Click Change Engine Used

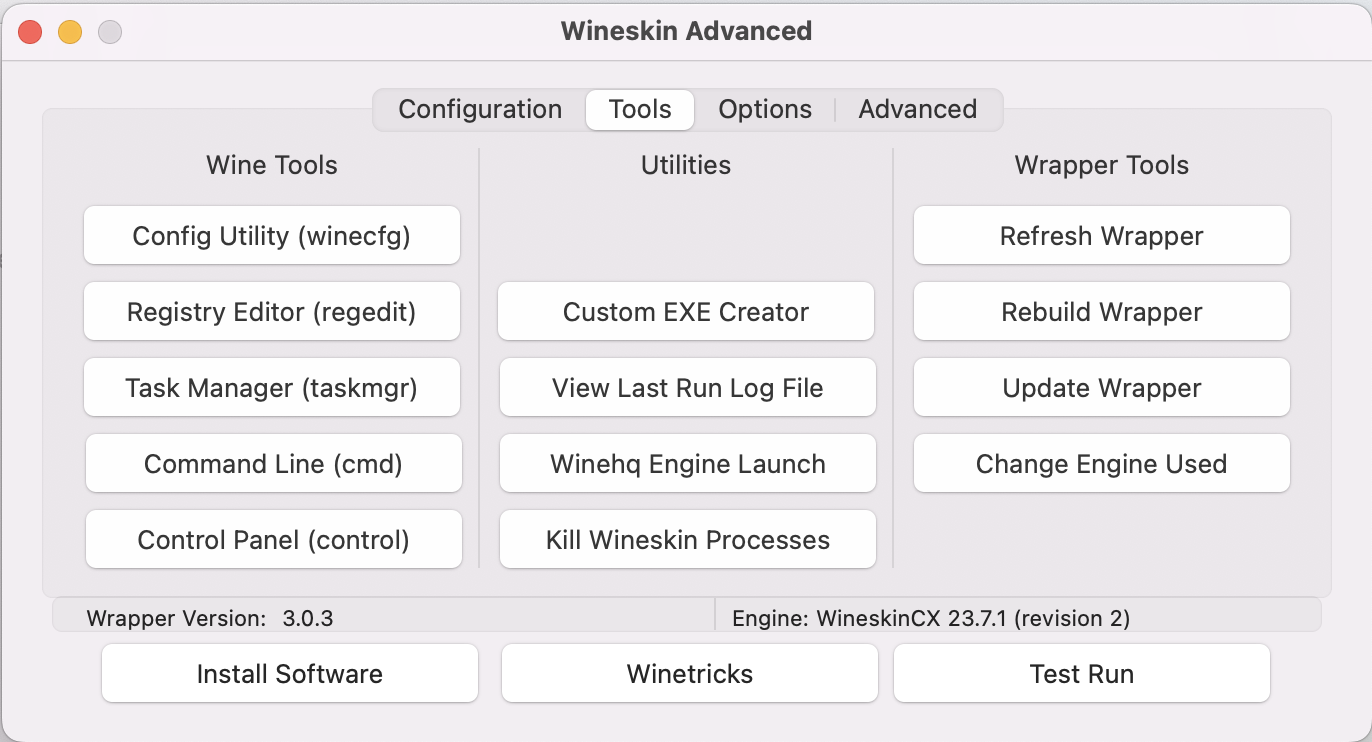(1102, 464)
